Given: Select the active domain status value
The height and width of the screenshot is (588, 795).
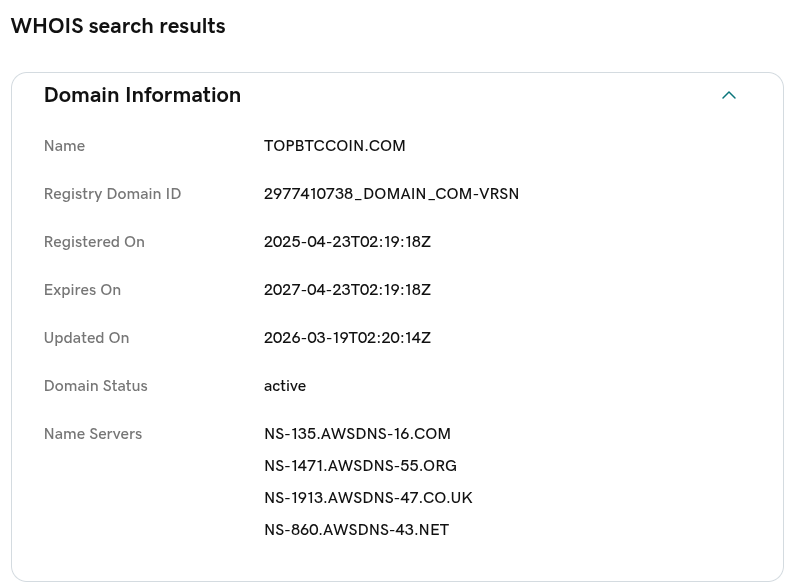Looking at the screenshot, I should coord(285,386).
